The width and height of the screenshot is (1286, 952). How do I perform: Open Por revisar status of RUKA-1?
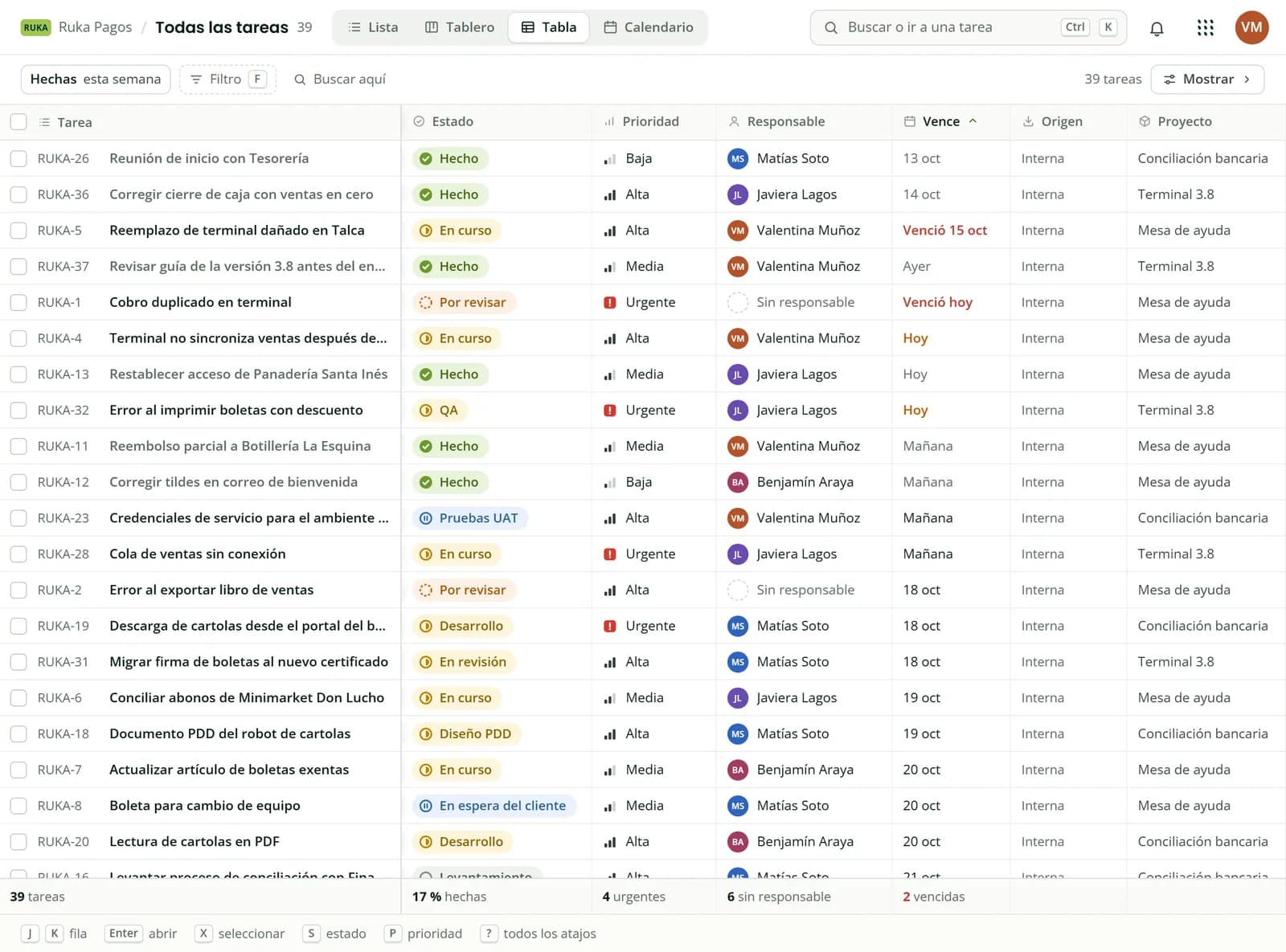coord(464,303)
